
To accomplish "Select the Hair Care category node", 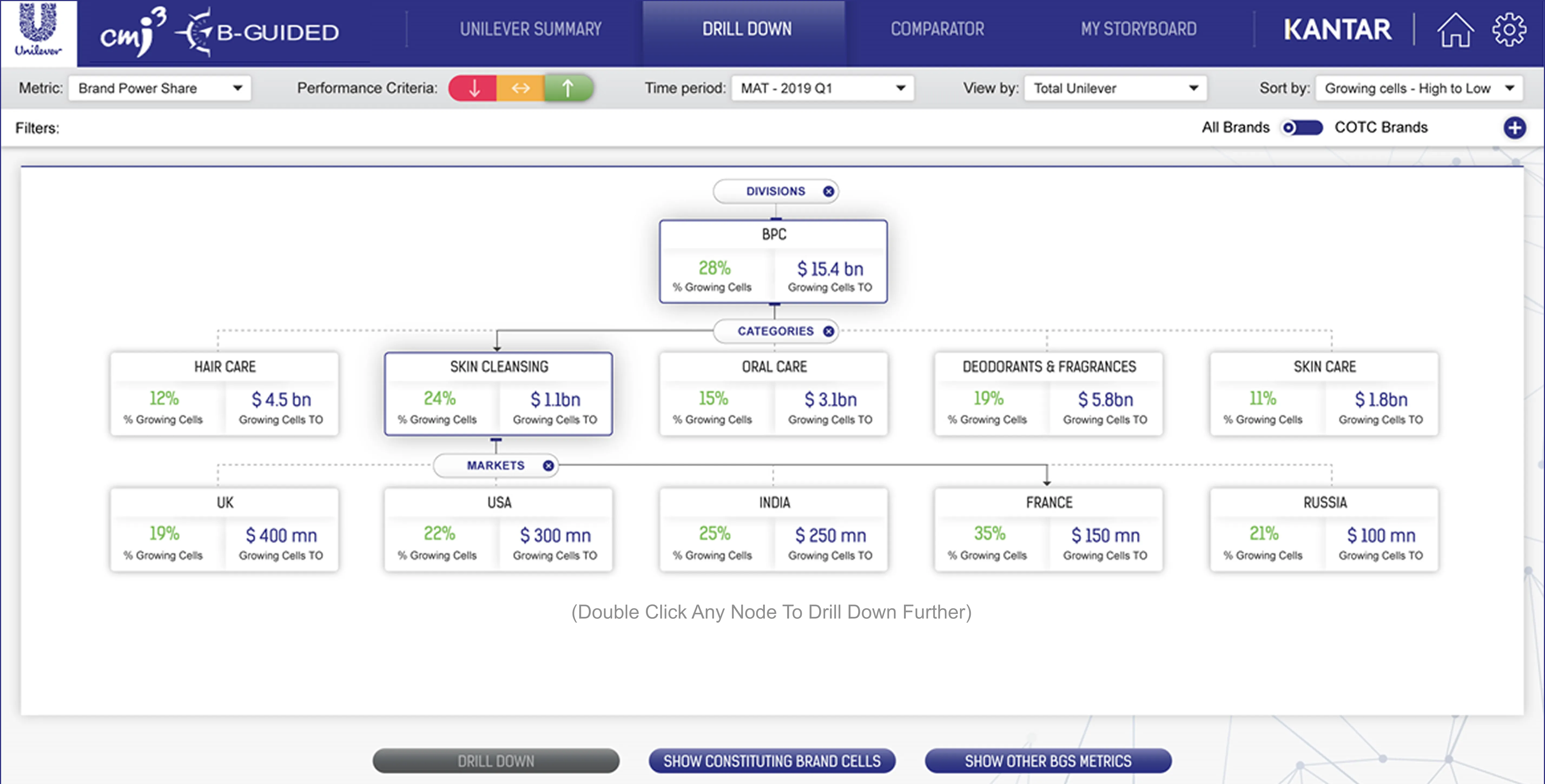I will (224, 394).
